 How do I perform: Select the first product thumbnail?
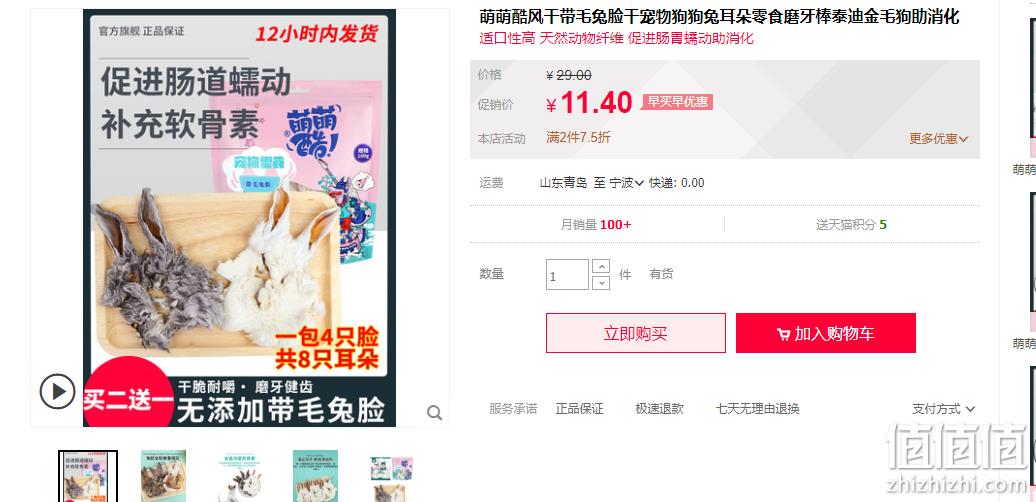(x=88, y=476)
